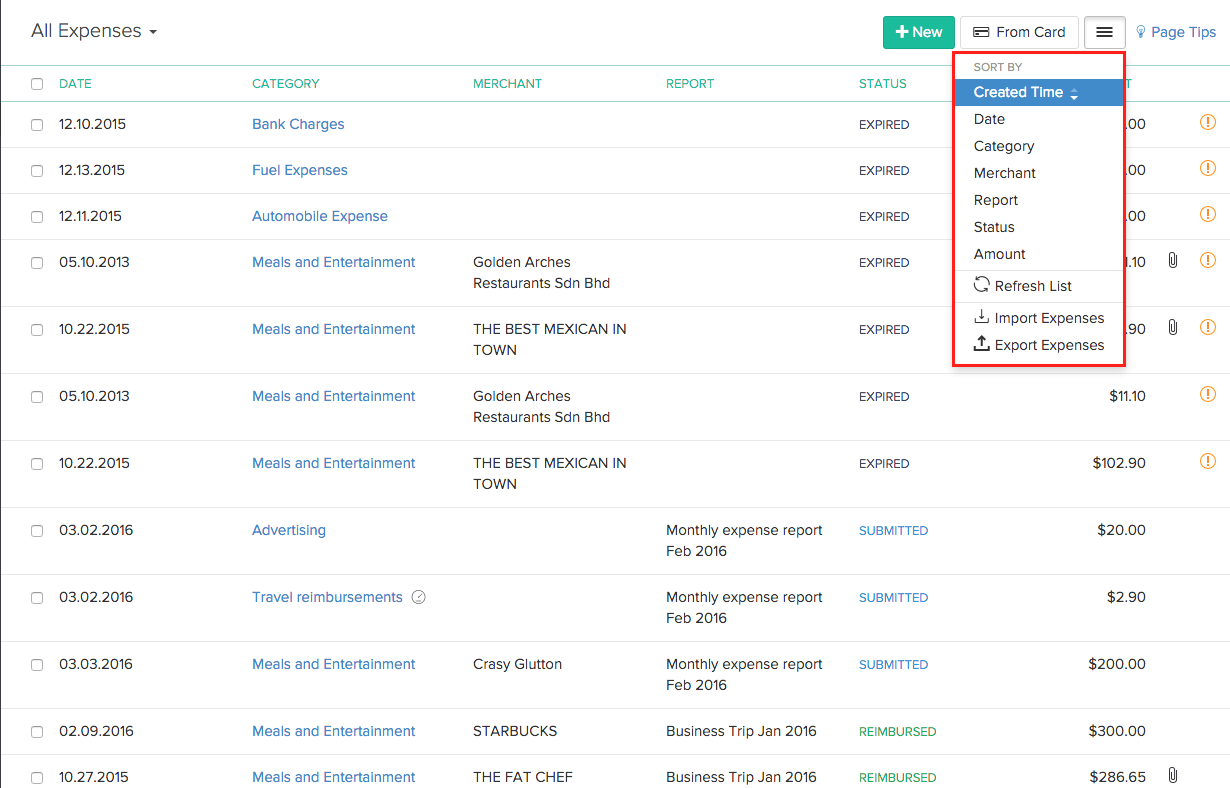This screenshot has width=1230, height=788.
Task: Choose Merchant in the Sort By menu
Action: [1004, 173]
